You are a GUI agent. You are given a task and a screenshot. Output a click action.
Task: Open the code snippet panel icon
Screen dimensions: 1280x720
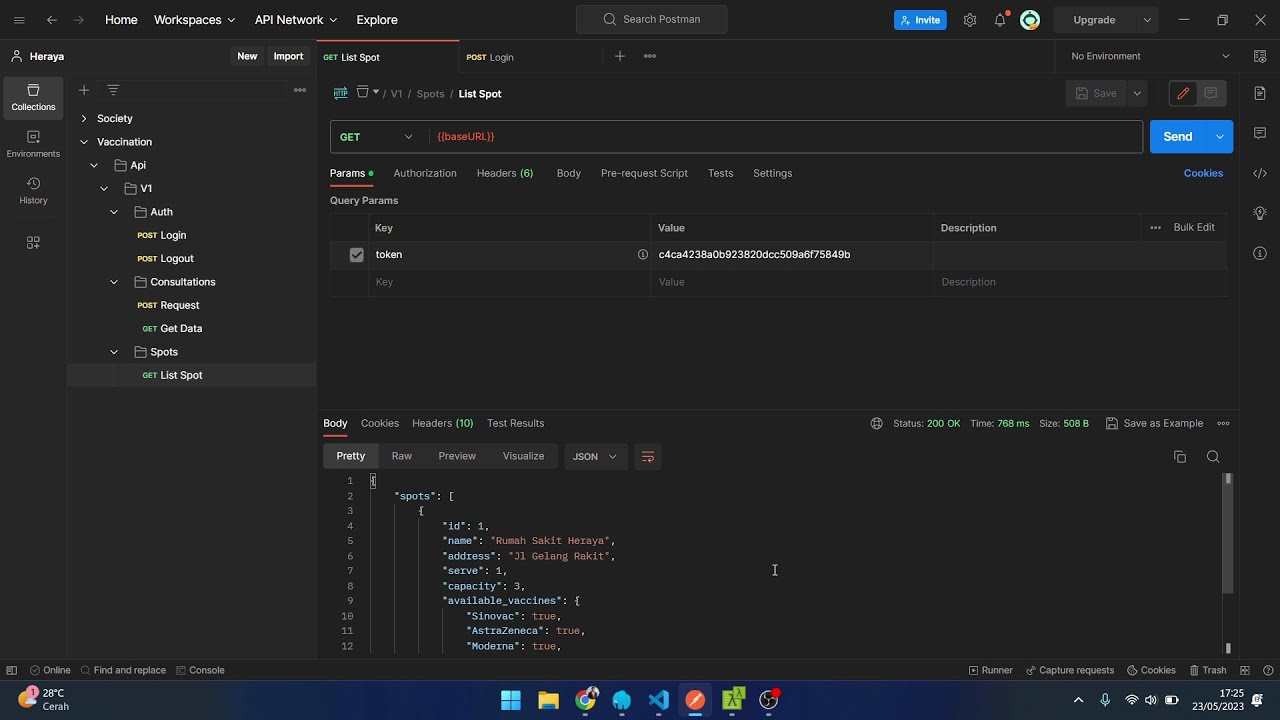tap(1260, 173)
